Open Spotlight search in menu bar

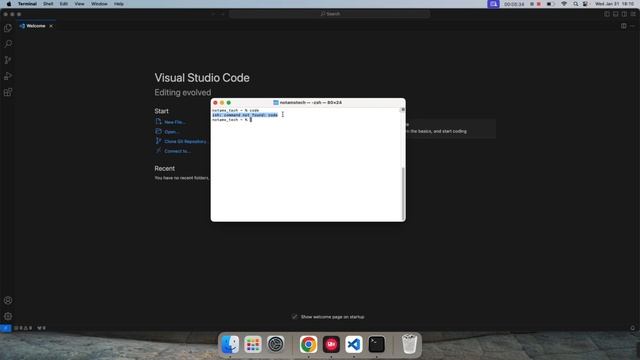[x=576, y=4]
